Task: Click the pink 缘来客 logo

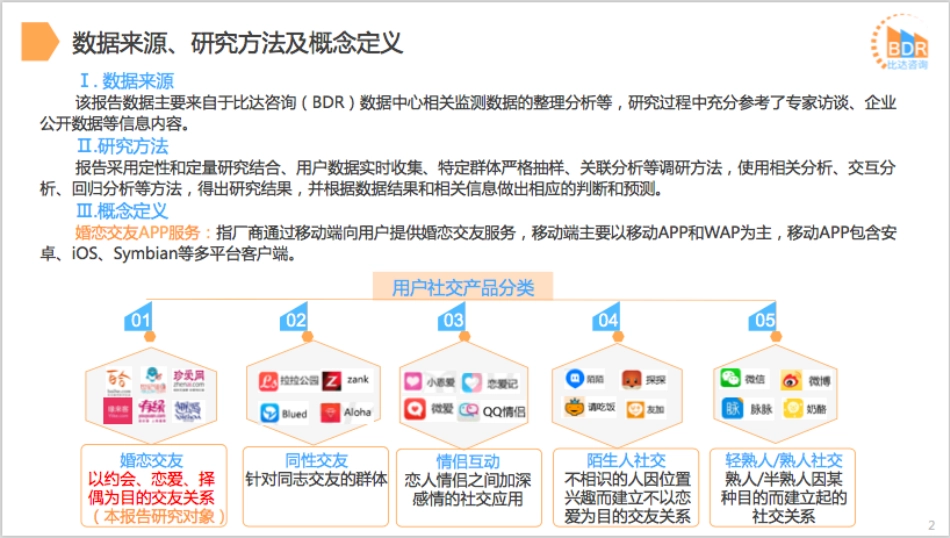Action: 118,411
